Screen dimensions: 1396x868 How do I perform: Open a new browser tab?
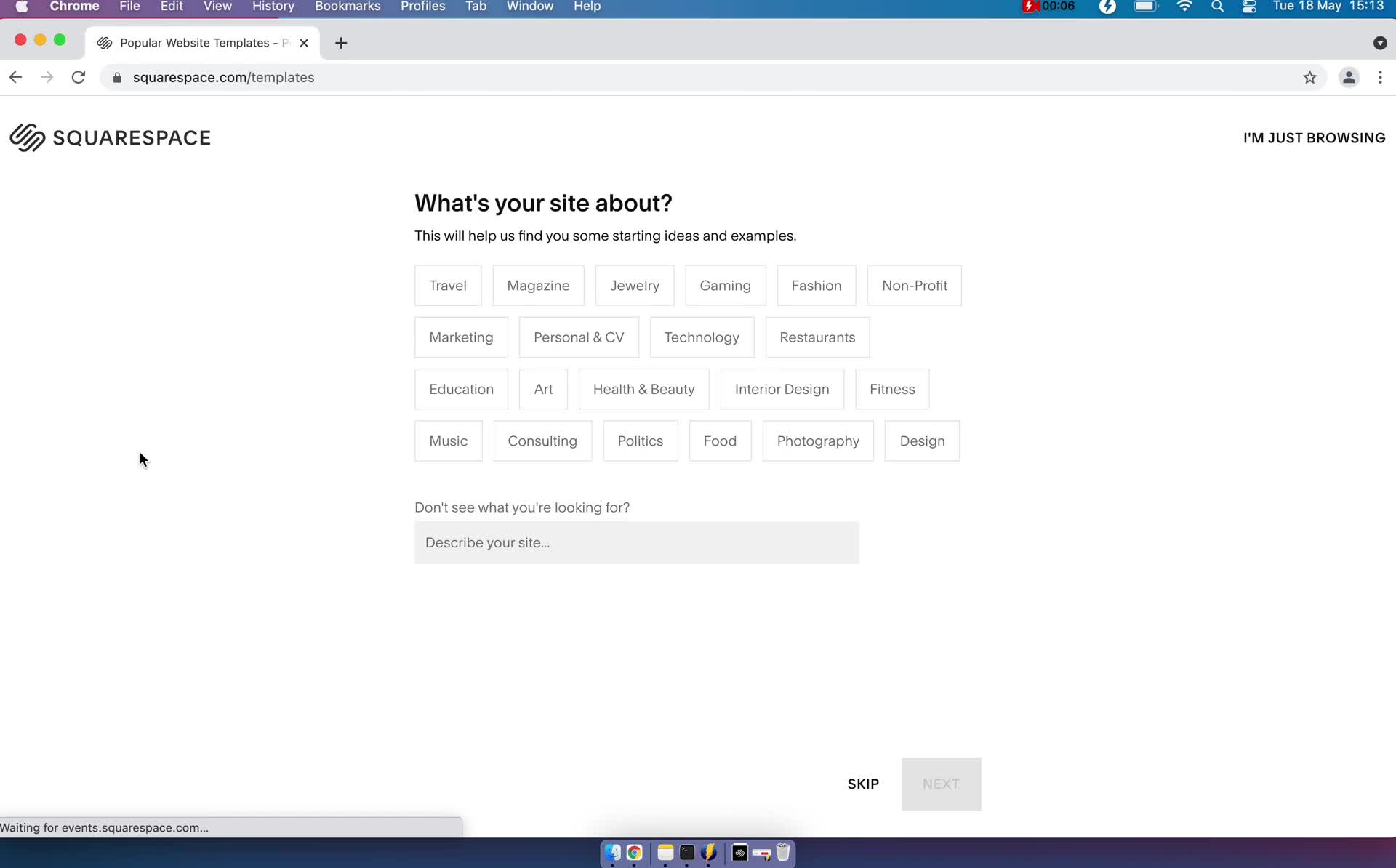point(341,43)
